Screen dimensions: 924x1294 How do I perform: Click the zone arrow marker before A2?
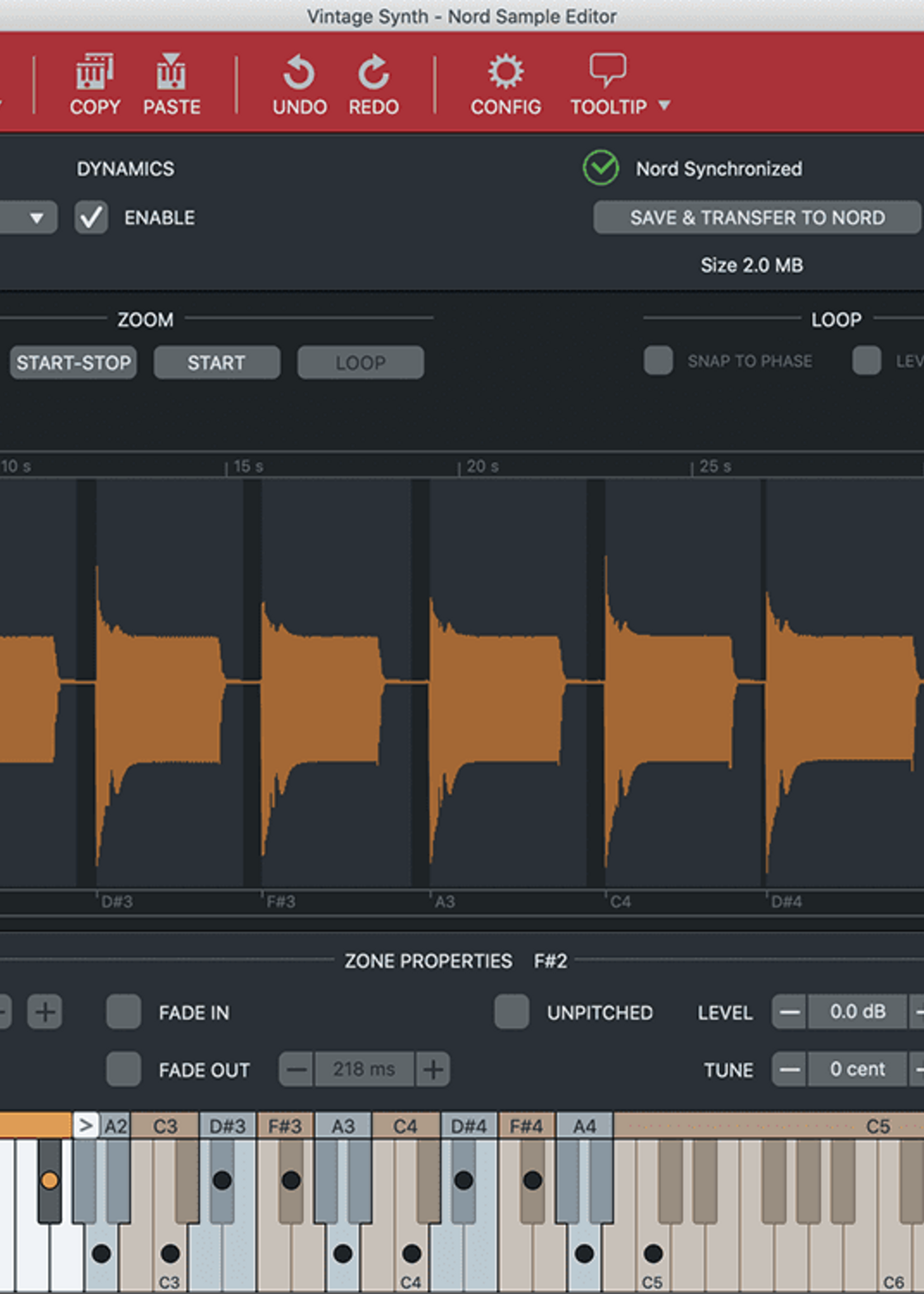(x=86, y=1126)
